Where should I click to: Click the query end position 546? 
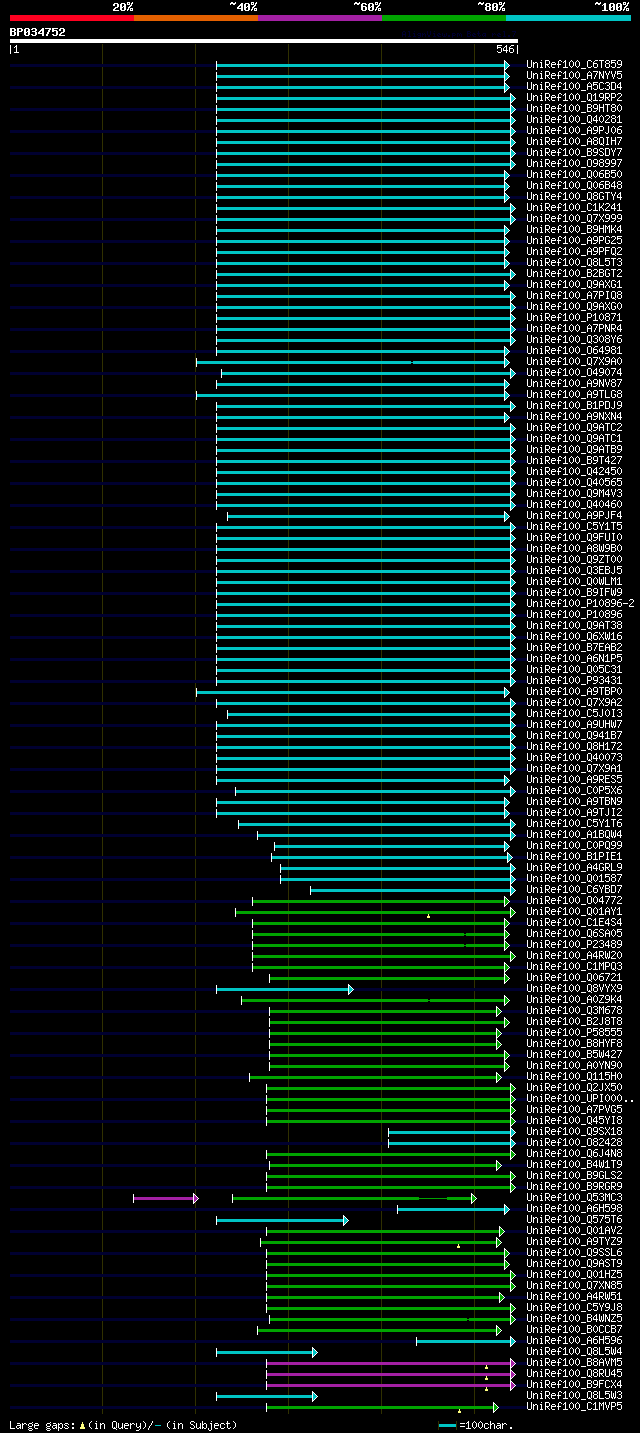click(x=505, y=49)
